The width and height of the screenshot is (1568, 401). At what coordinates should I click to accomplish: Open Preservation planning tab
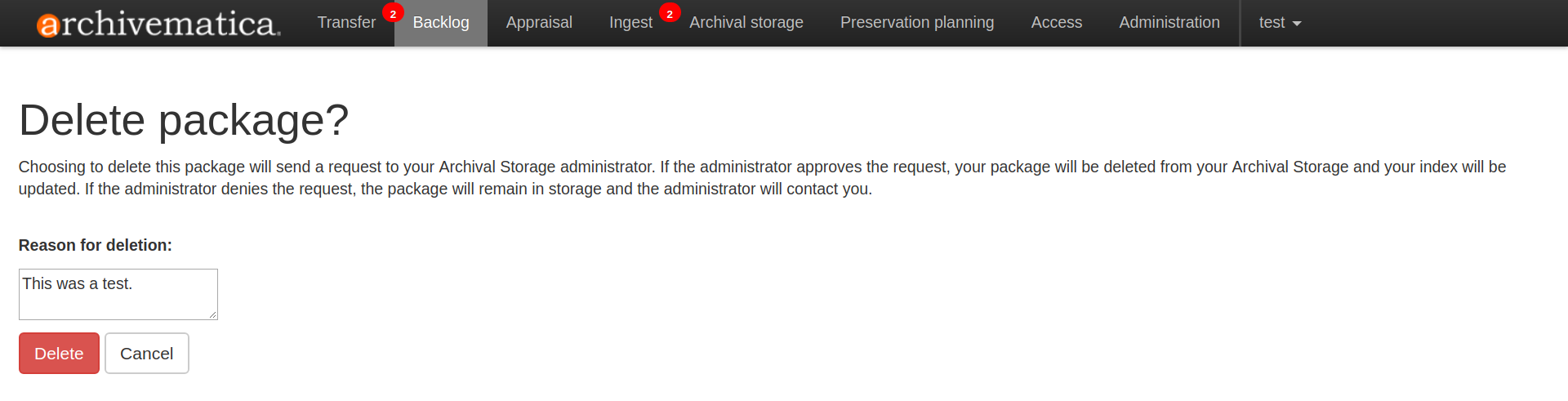click(x=917, y=23)
